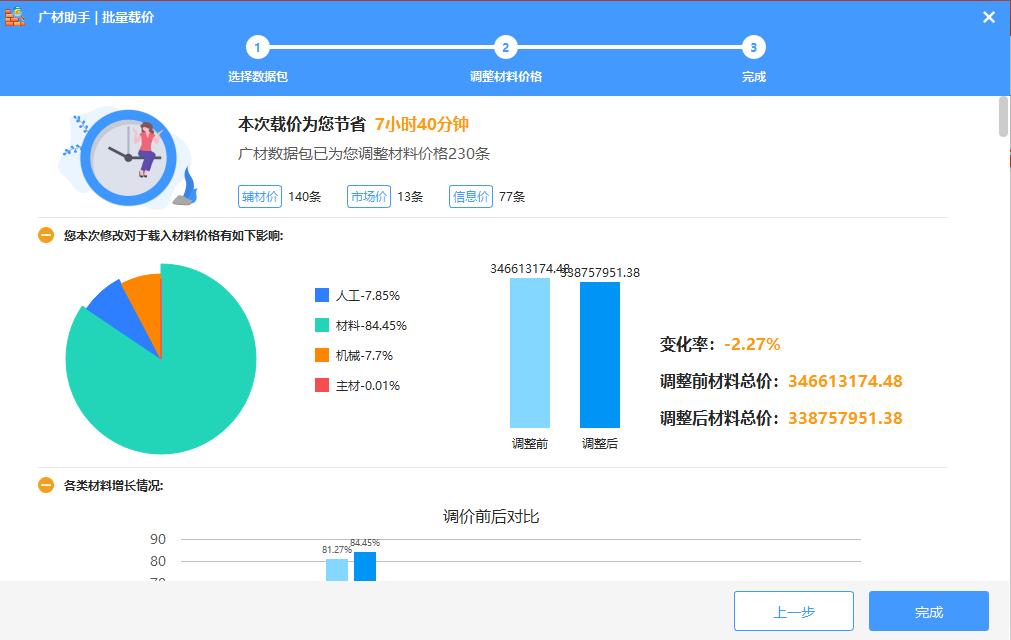Select the step 1 circle indicator

click(x=258, y=46)
